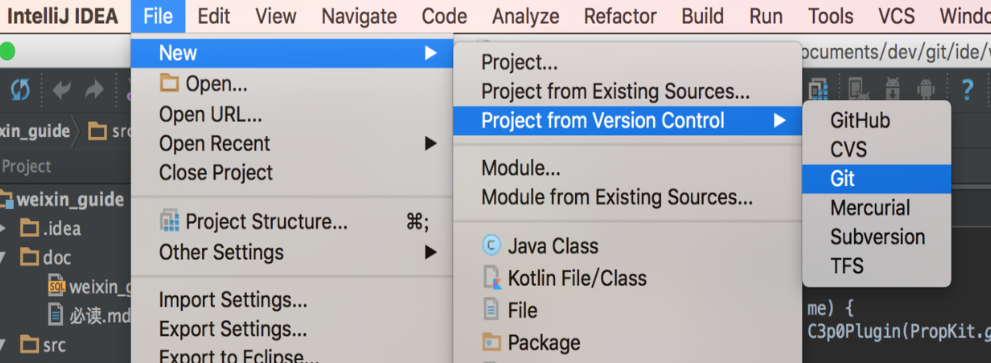Collapse the doc folder in project tree

pyautogui.click(x=5, y=257)
